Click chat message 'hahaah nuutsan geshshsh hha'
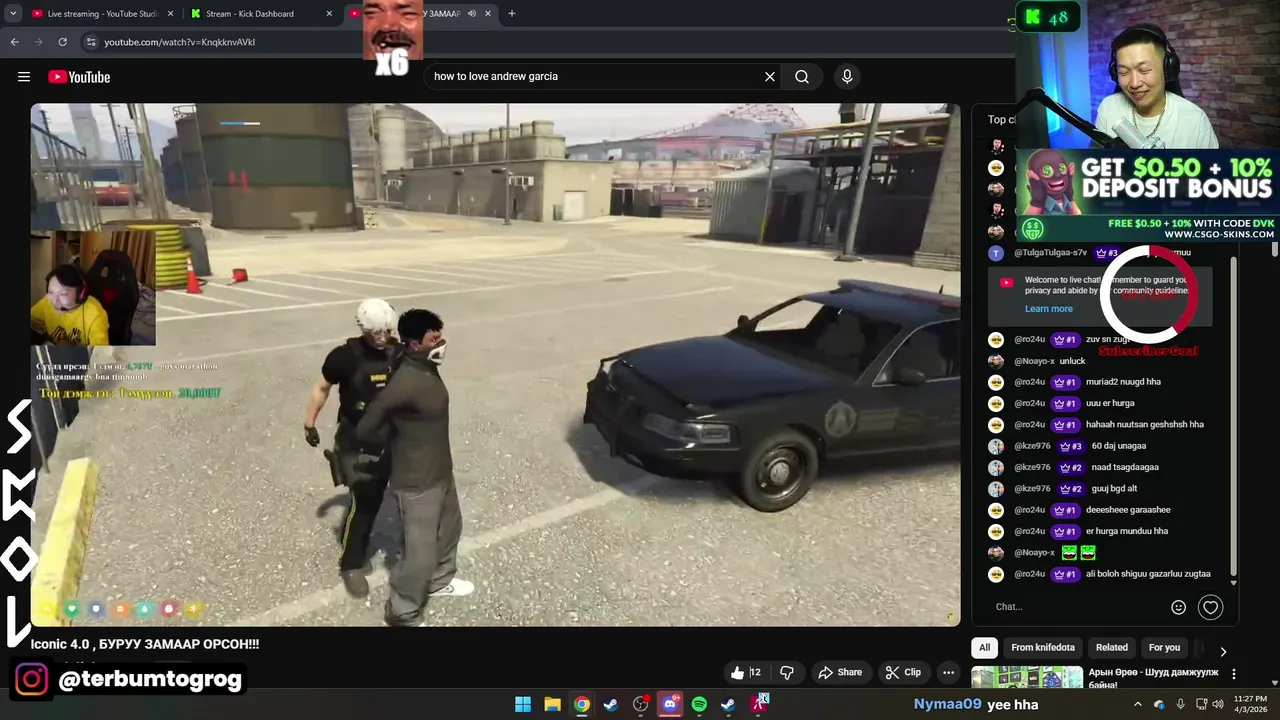Screen dimensions: 1280x720 pos(1145,424)
